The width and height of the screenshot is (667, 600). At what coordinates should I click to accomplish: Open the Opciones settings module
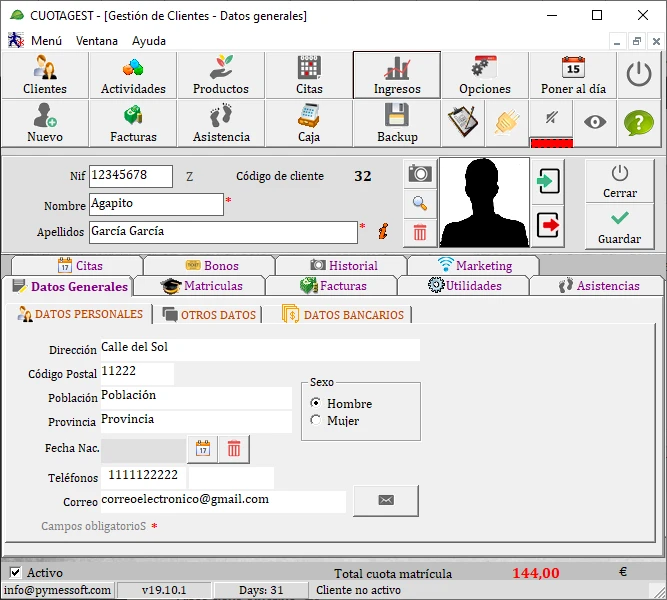tap(485, 75)
